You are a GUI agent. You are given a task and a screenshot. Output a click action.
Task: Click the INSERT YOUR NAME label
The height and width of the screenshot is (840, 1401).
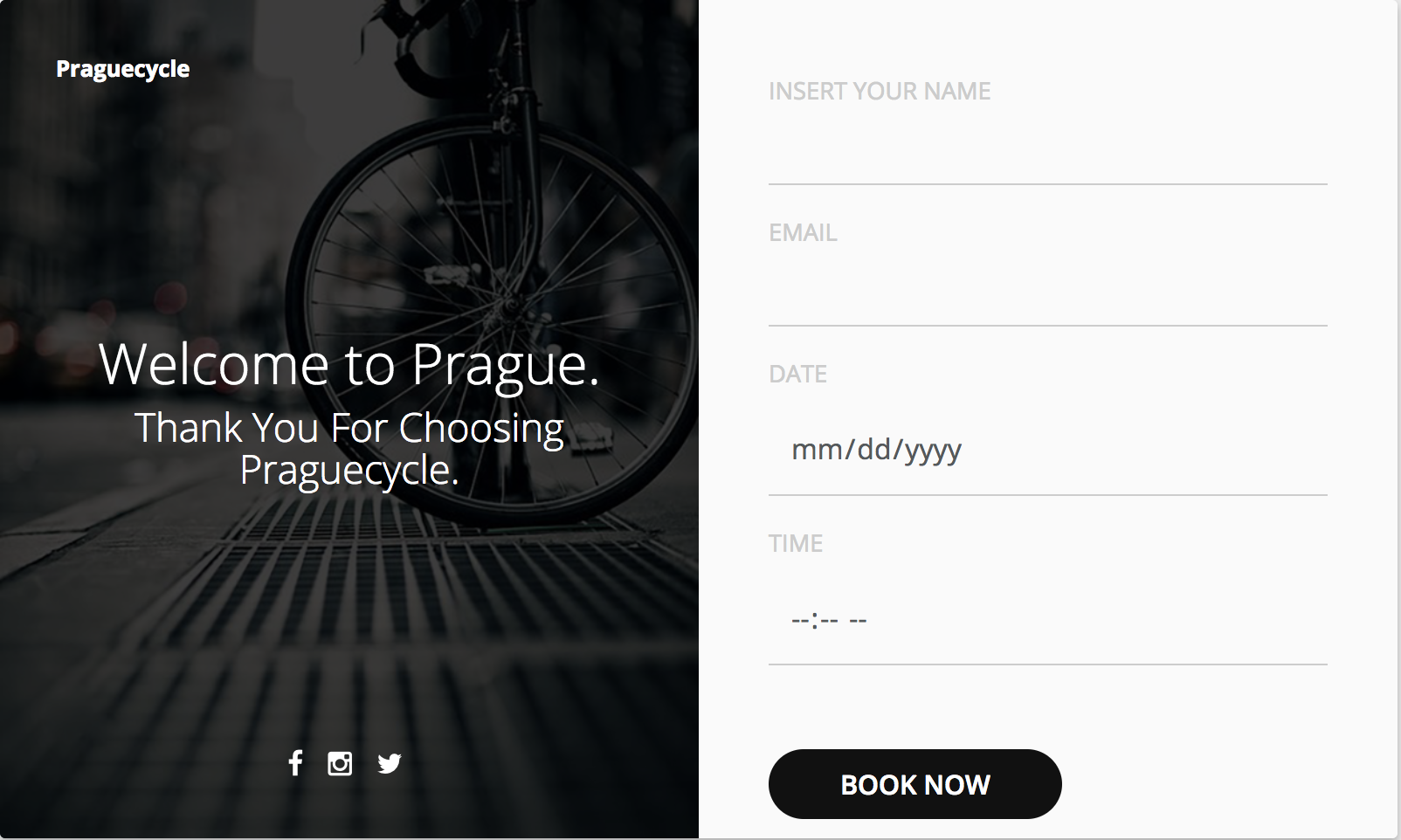tap(879, 92)
